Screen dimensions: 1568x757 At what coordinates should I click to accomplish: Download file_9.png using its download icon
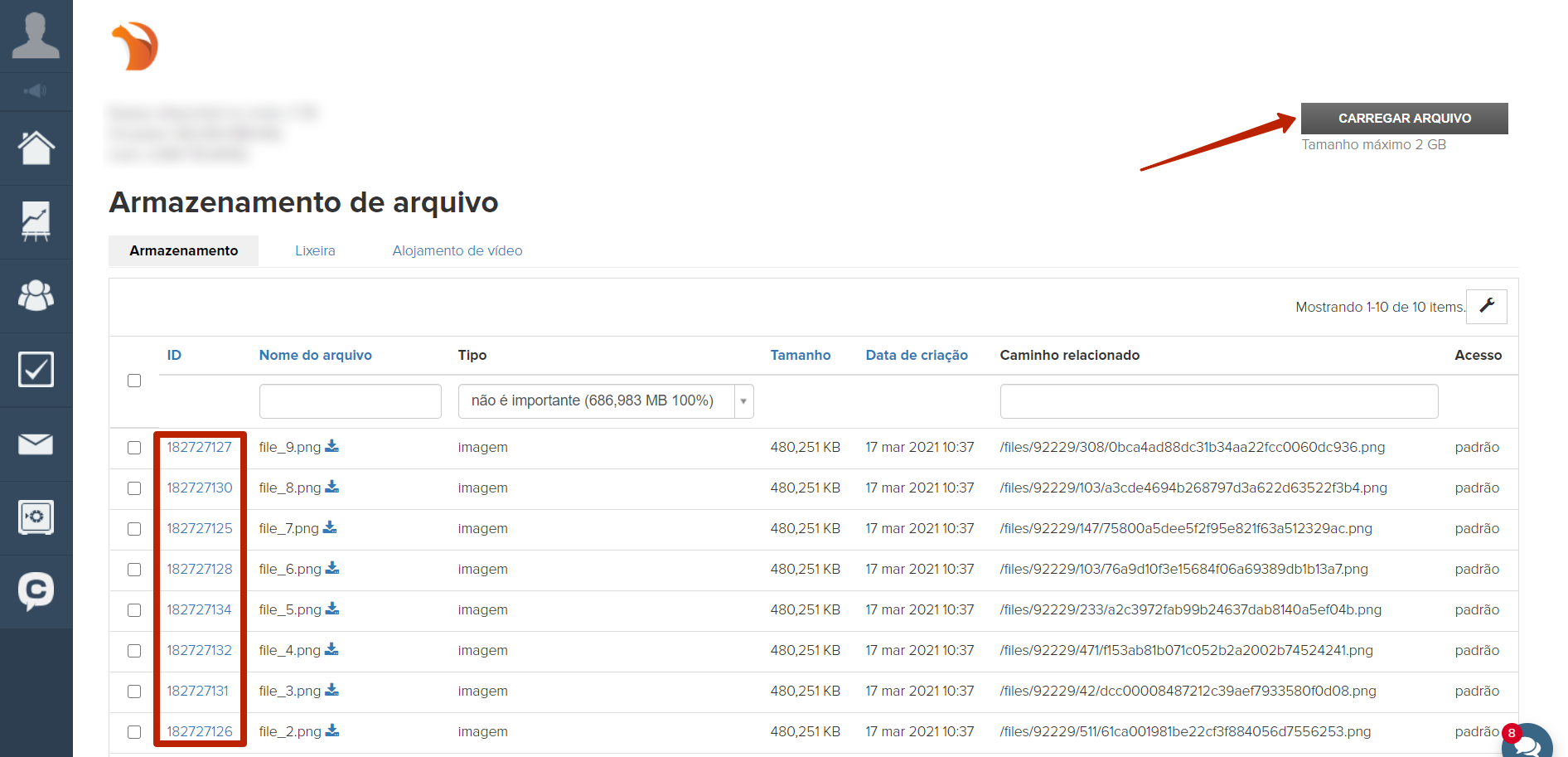pyautogui.click(x=332, y=446)
